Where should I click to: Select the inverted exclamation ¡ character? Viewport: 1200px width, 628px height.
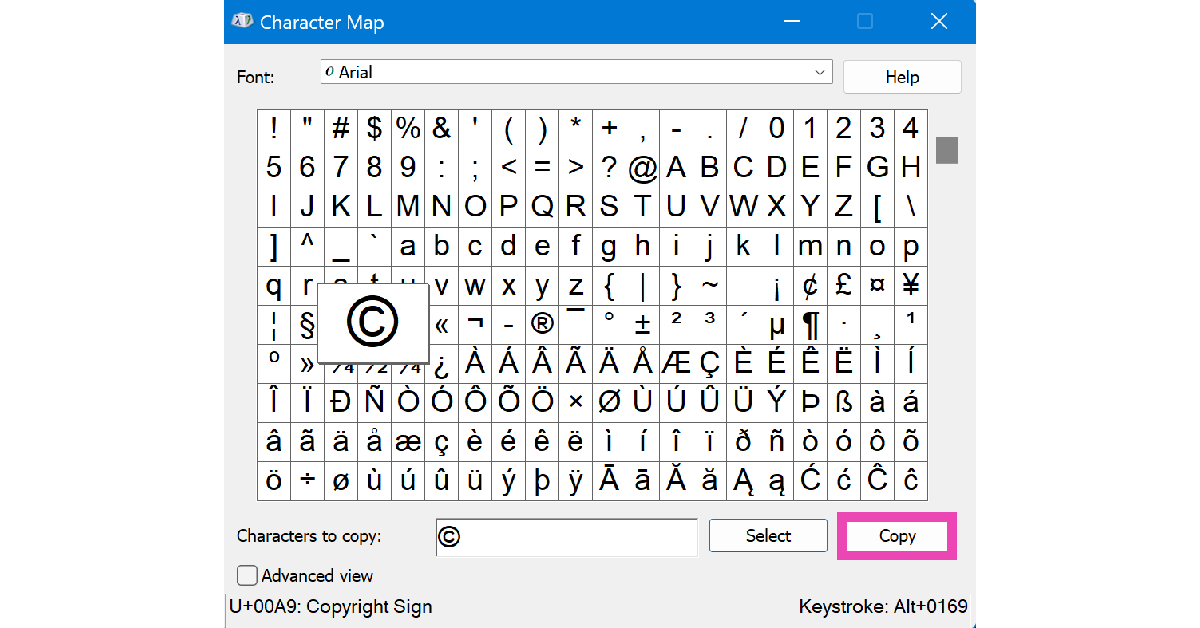click(x=777, y=285)
